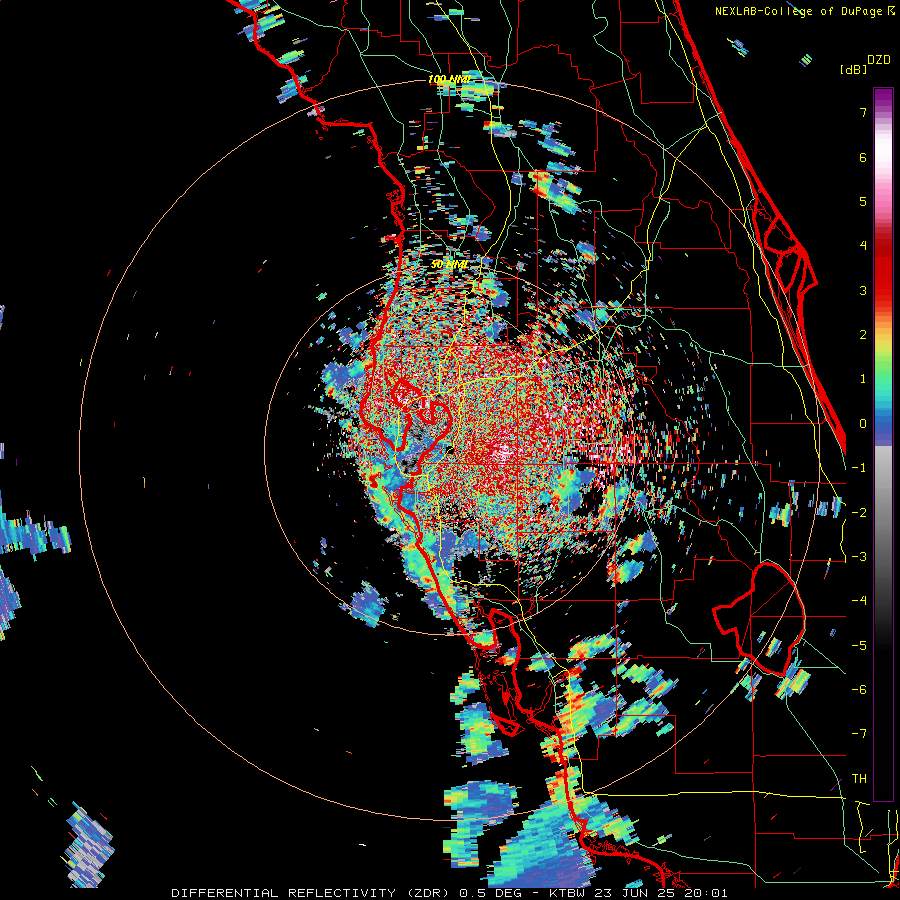Screen dimensions: 900x900
Task: Click the 50 NMI range ring label
Action: [449, 265]
